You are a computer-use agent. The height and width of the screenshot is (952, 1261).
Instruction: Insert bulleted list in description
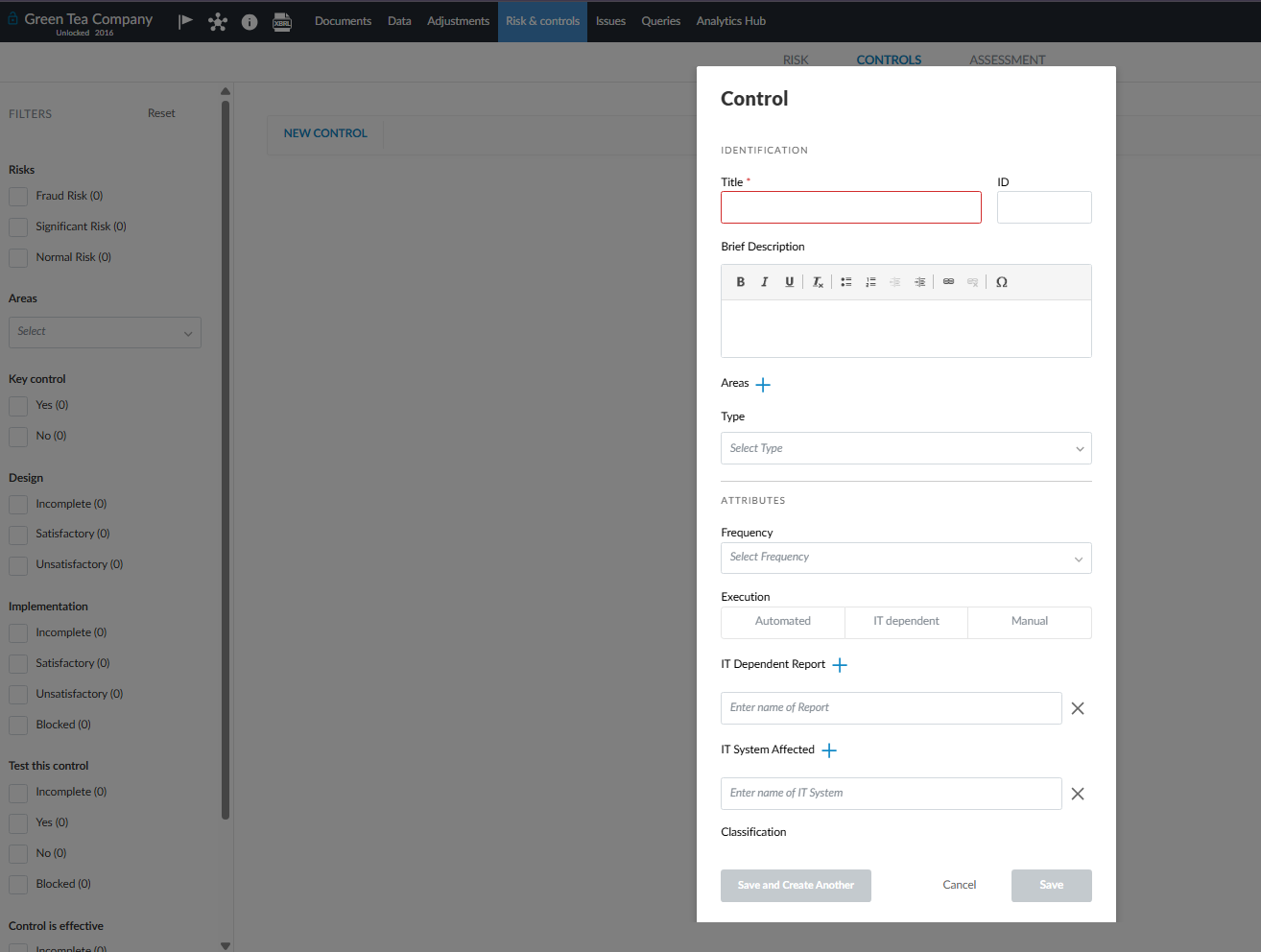pos(846,282)
